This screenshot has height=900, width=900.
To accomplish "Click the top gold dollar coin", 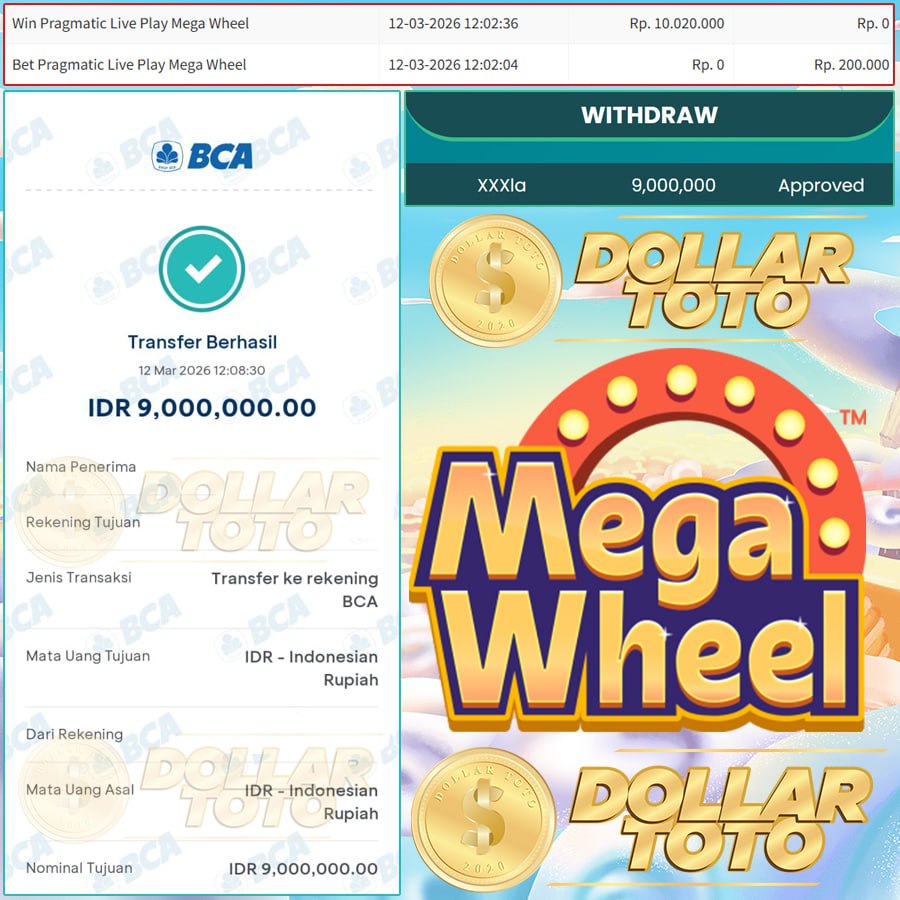I will coord(495,281).
